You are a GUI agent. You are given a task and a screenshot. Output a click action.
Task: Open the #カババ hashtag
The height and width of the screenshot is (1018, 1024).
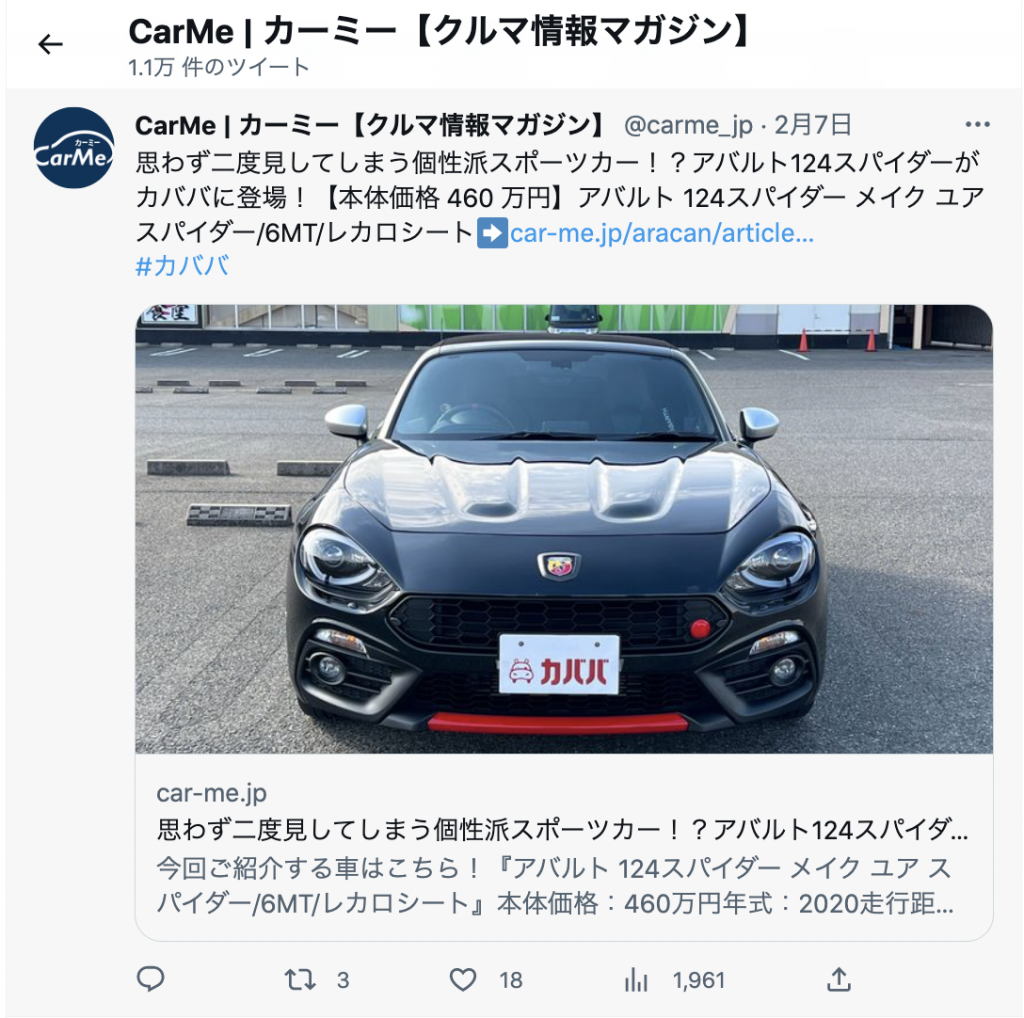click(182, 266)
